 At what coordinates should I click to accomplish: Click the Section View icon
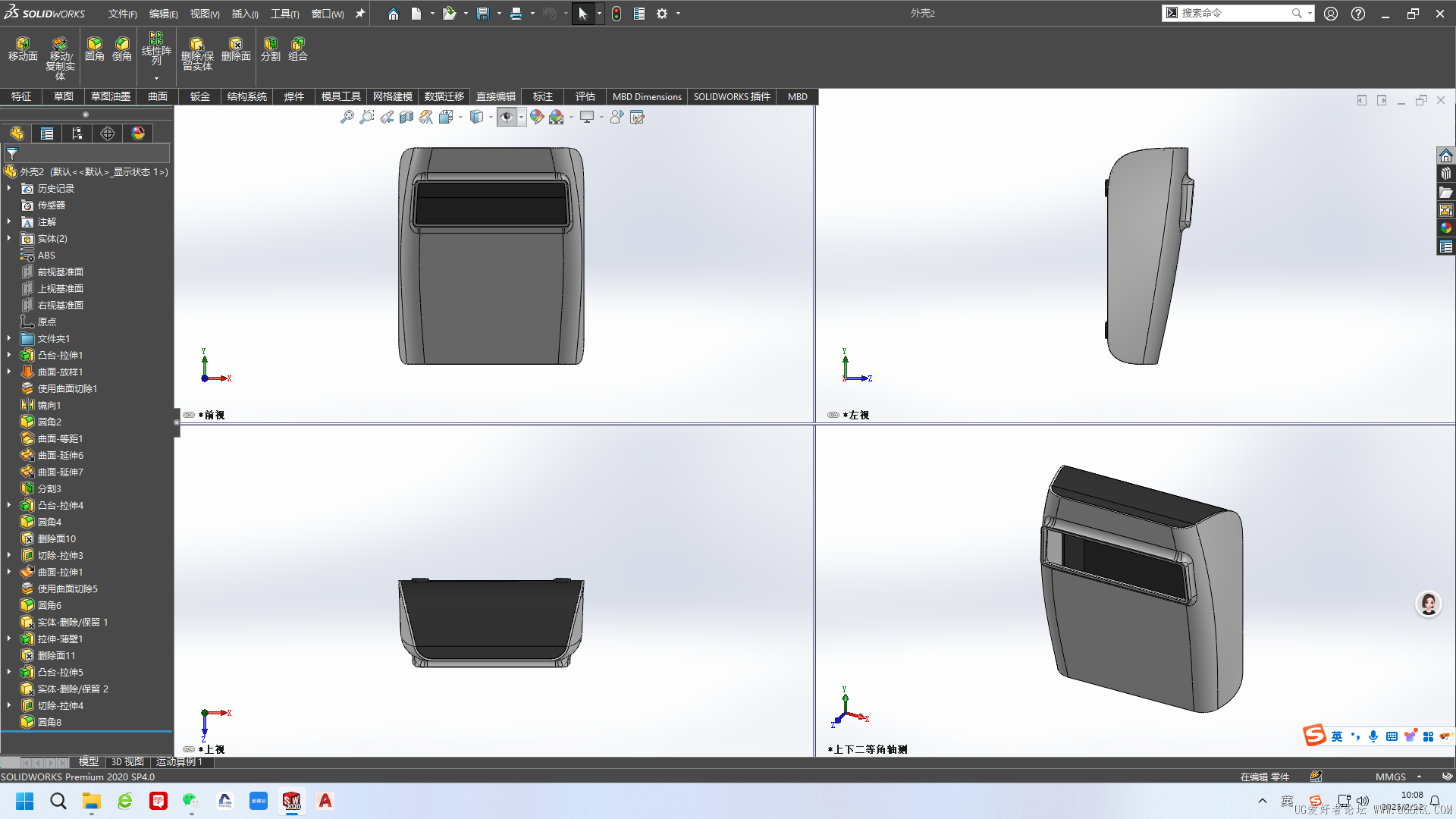click(406, 117)
